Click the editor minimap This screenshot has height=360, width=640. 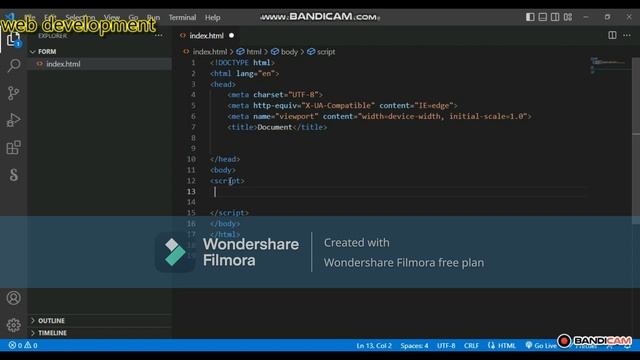pyautogui.click(x=609, y=65)
